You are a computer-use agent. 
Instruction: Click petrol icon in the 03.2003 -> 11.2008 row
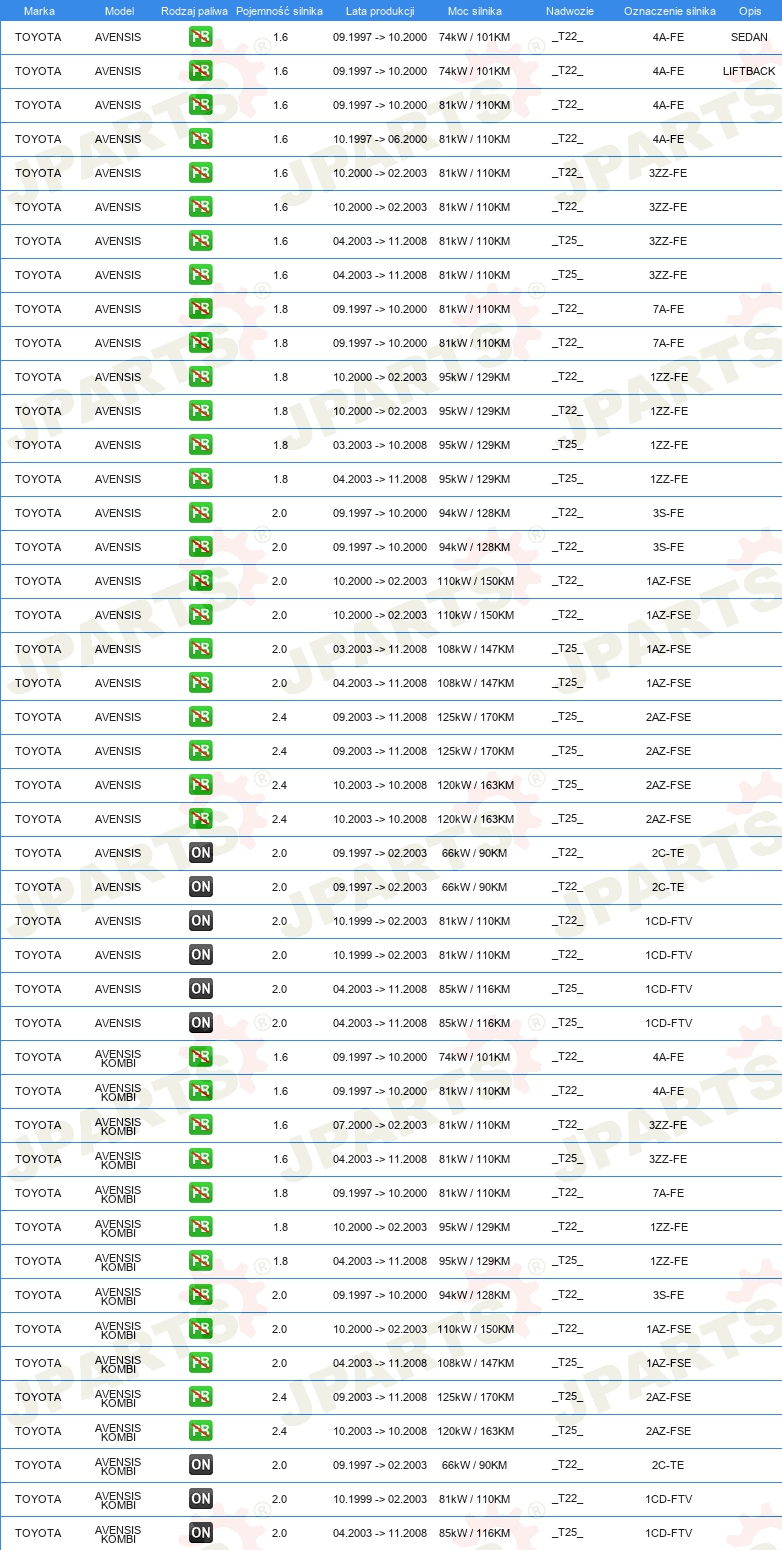[200, 649]
